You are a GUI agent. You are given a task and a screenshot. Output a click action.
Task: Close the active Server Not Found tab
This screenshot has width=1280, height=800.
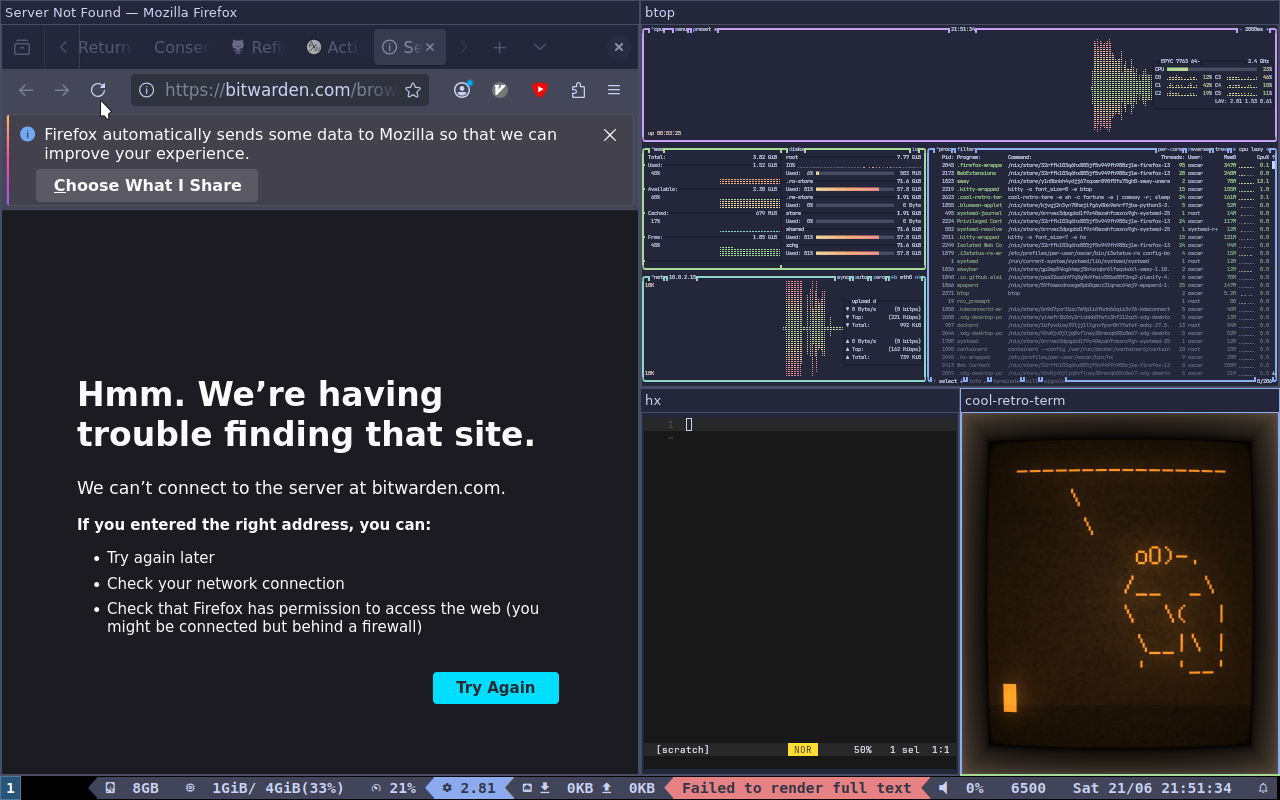[x=430, y=47]
